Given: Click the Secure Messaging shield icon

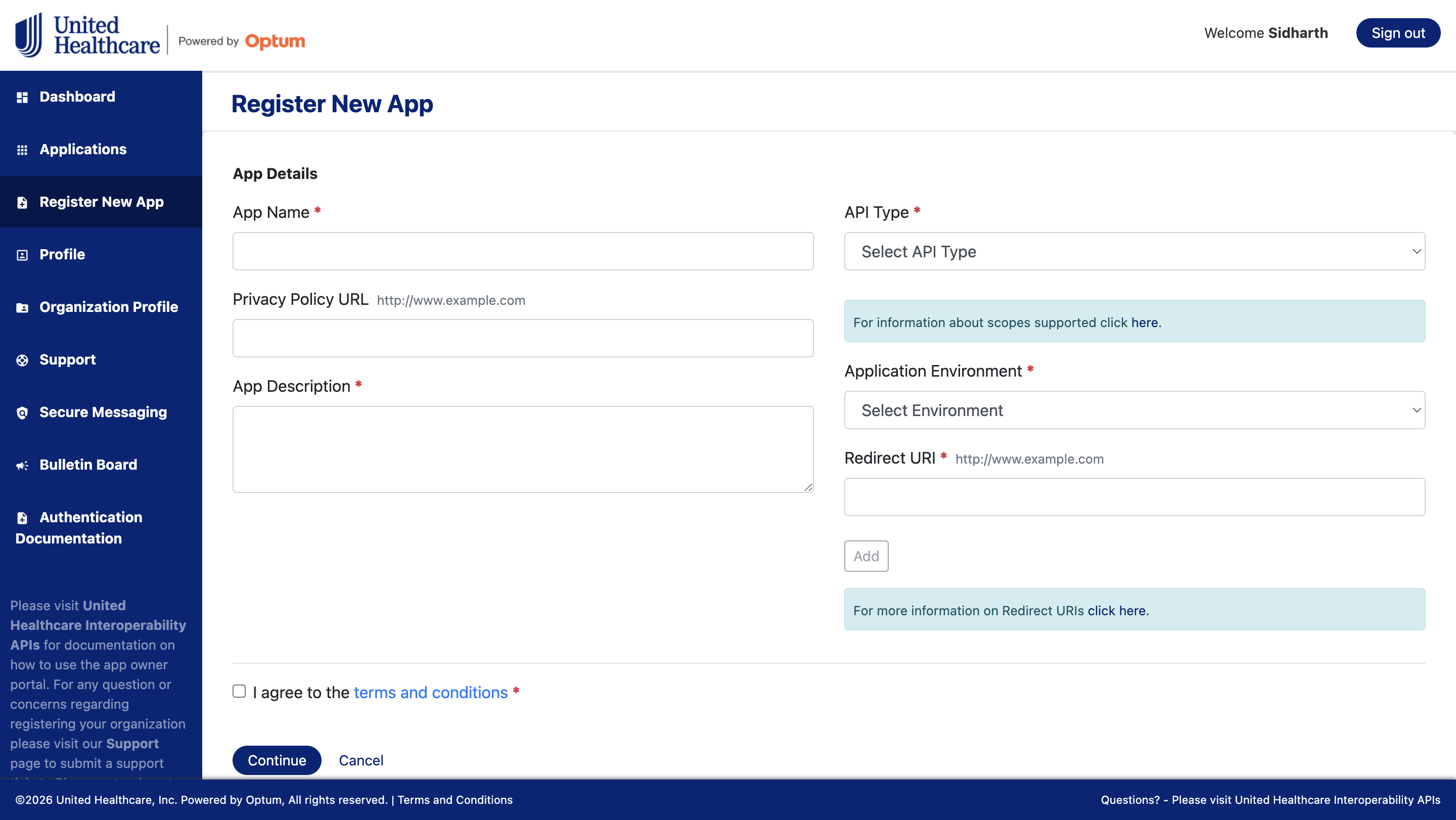Looking at the screenshot, I should coord(22,413).
